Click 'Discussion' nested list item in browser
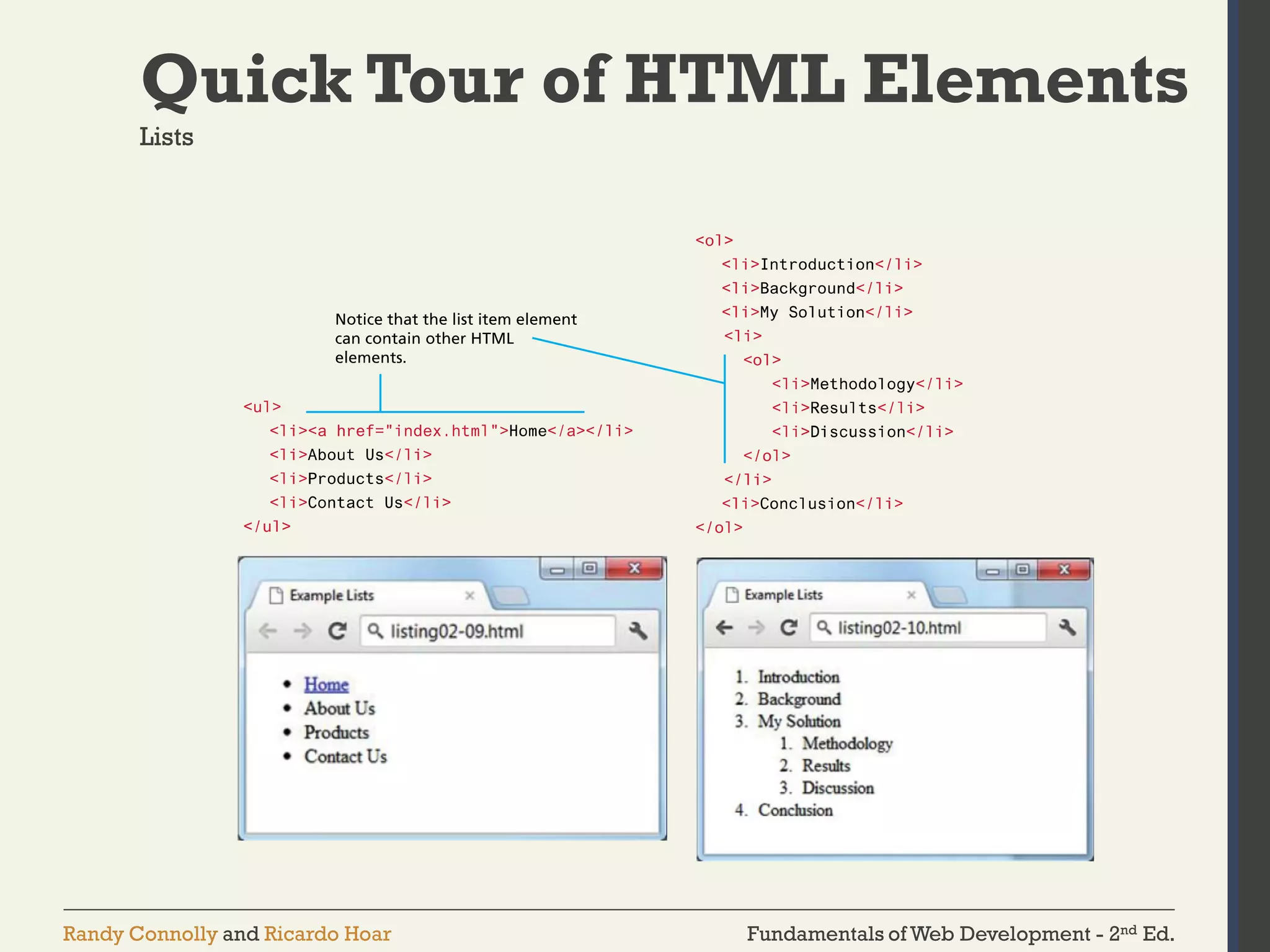 coord(838,788)
